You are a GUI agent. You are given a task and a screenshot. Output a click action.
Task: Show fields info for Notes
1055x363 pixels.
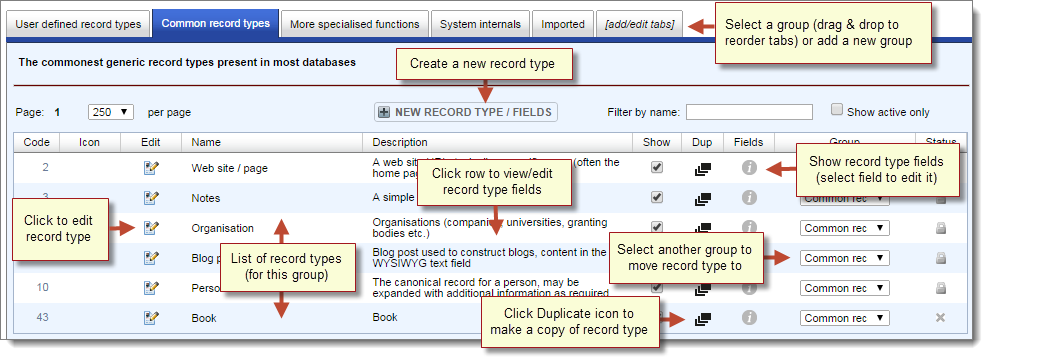click(750, 198)
